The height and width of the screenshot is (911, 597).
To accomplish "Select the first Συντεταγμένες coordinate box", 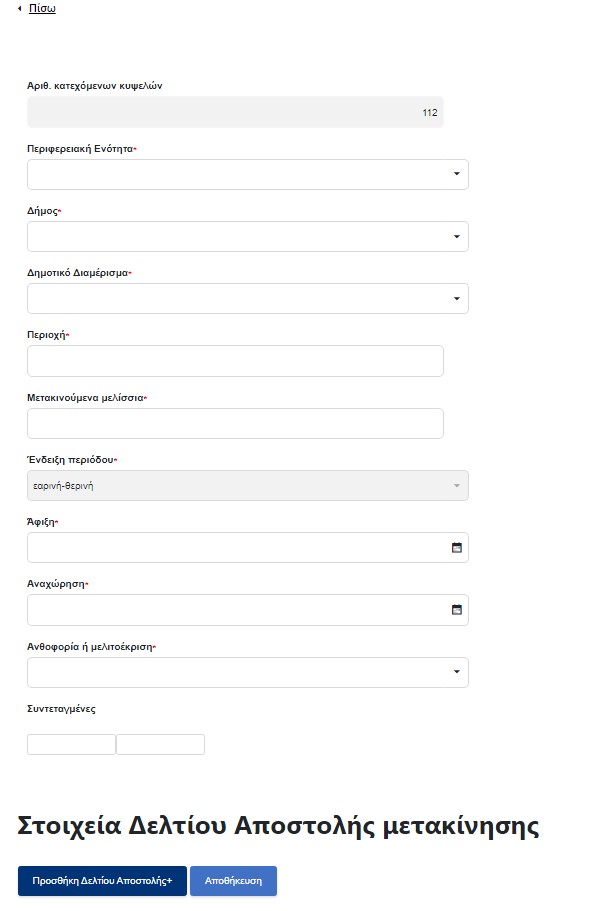I will (71, 745).
